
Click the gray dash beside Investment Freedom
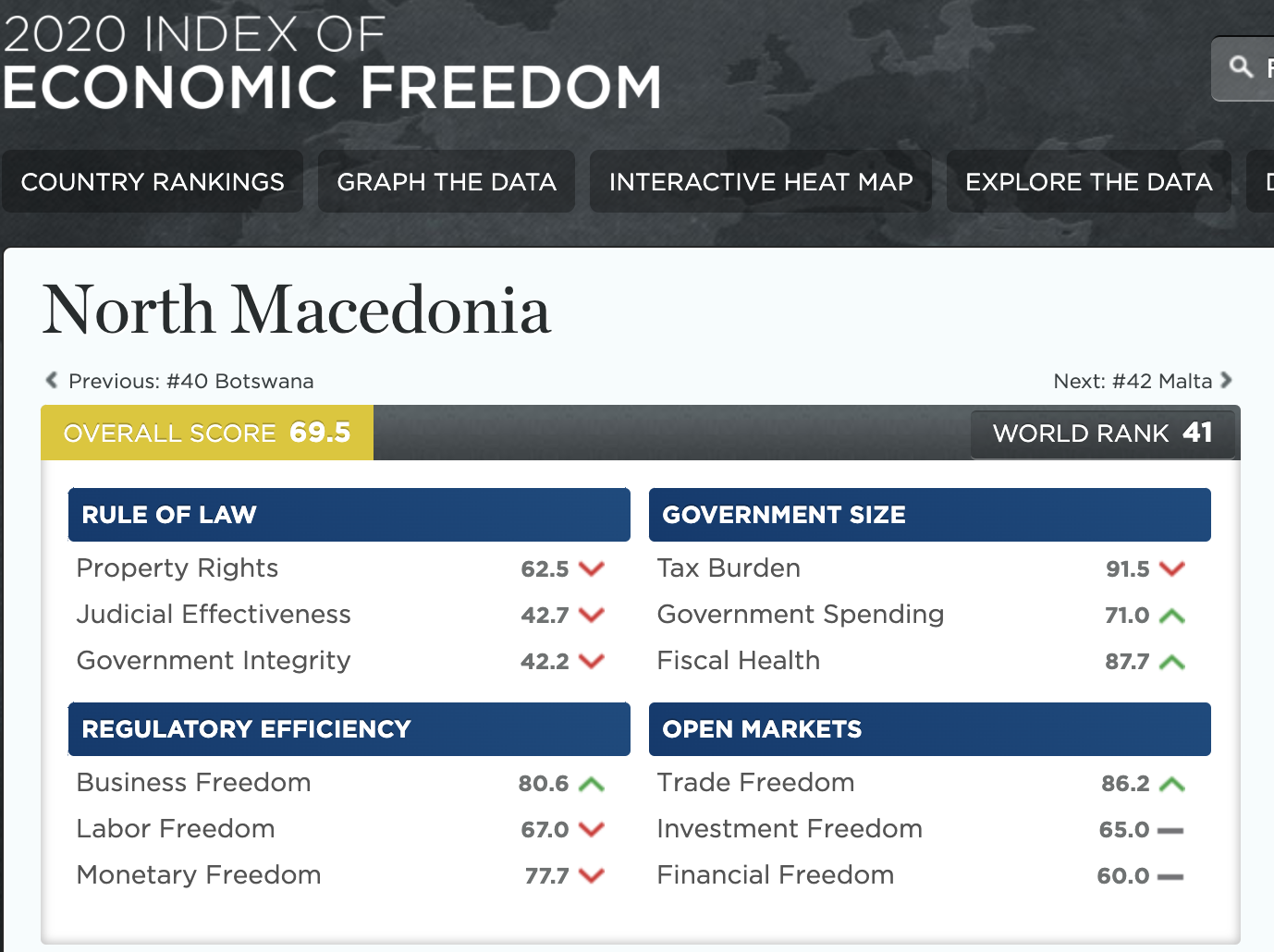click(1170, 830)
